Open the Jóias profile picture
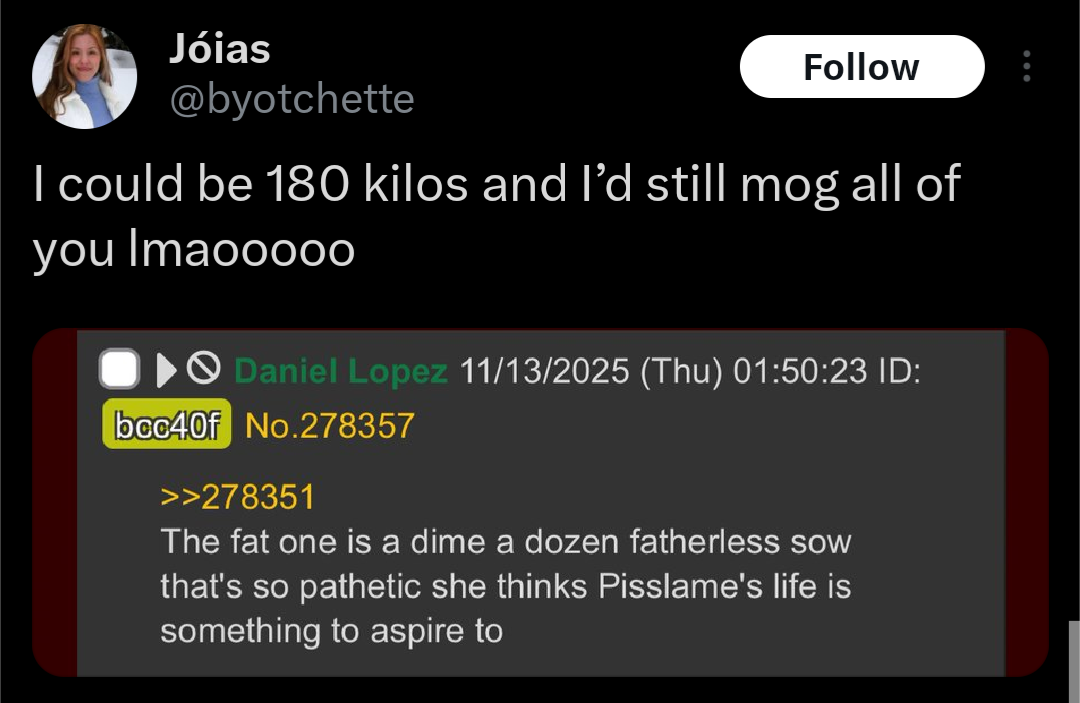 (x=84, y=77)
